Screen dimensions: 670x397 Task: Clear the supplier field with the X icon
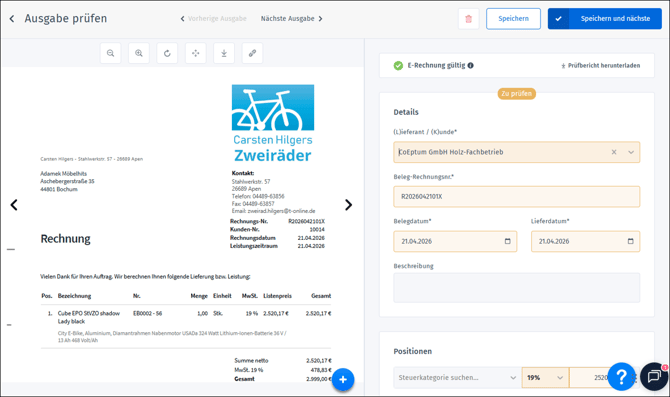coord(614,152)
